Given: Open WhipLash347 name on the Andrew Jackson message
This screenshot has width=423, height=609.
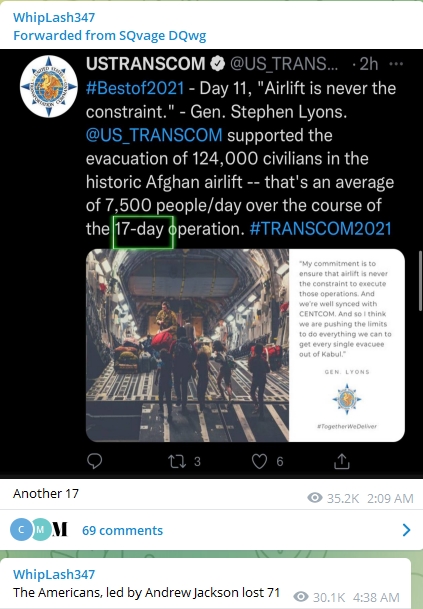Looking at the screenshot, I should (54, 574).
